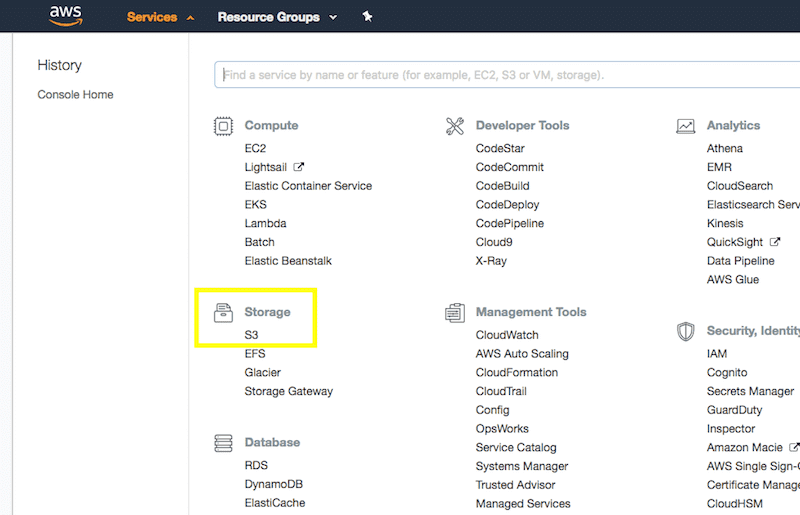Screen dimensions: 800x515
Task: Open the Lightsail service
Action: (265, 167)
